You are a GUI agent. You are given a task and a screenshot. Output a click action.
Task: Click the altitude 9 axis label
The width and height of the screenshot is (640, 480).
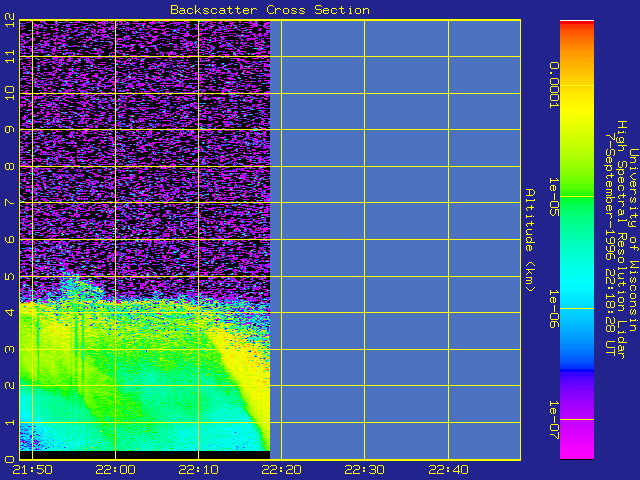click(x=10, y=129)
